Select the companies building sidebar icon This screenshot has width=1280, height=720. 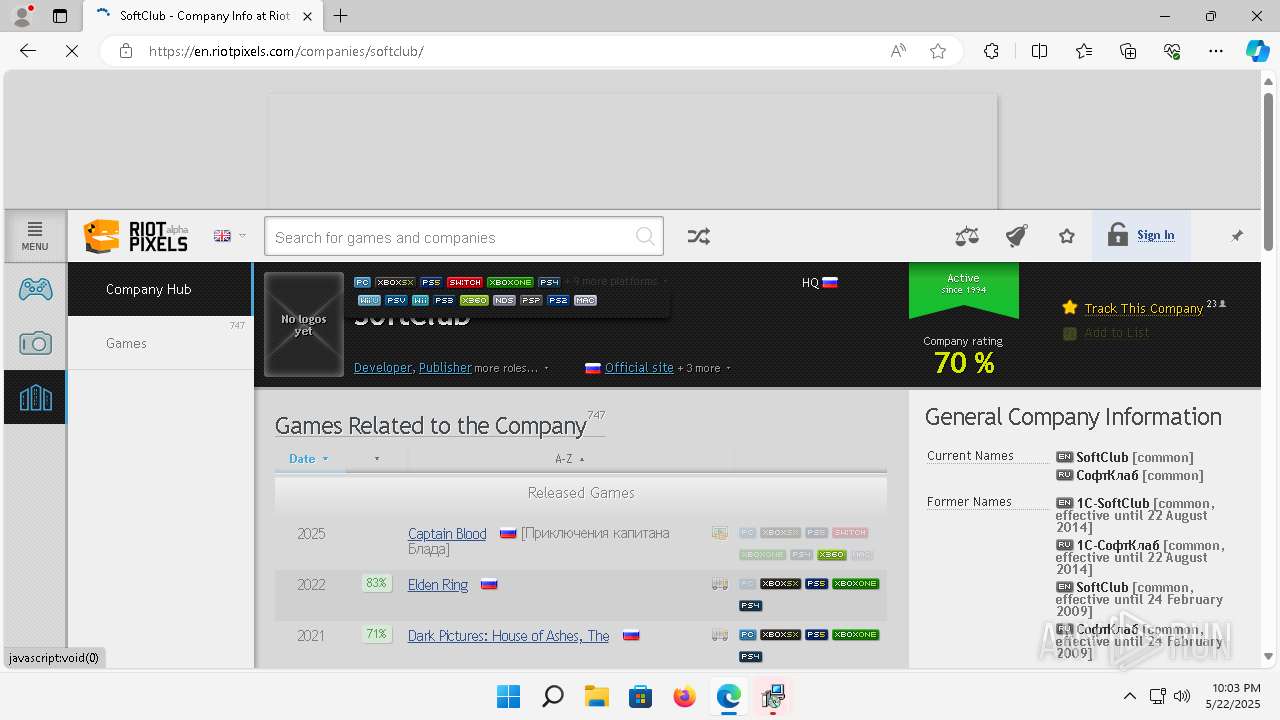[35, 397]
